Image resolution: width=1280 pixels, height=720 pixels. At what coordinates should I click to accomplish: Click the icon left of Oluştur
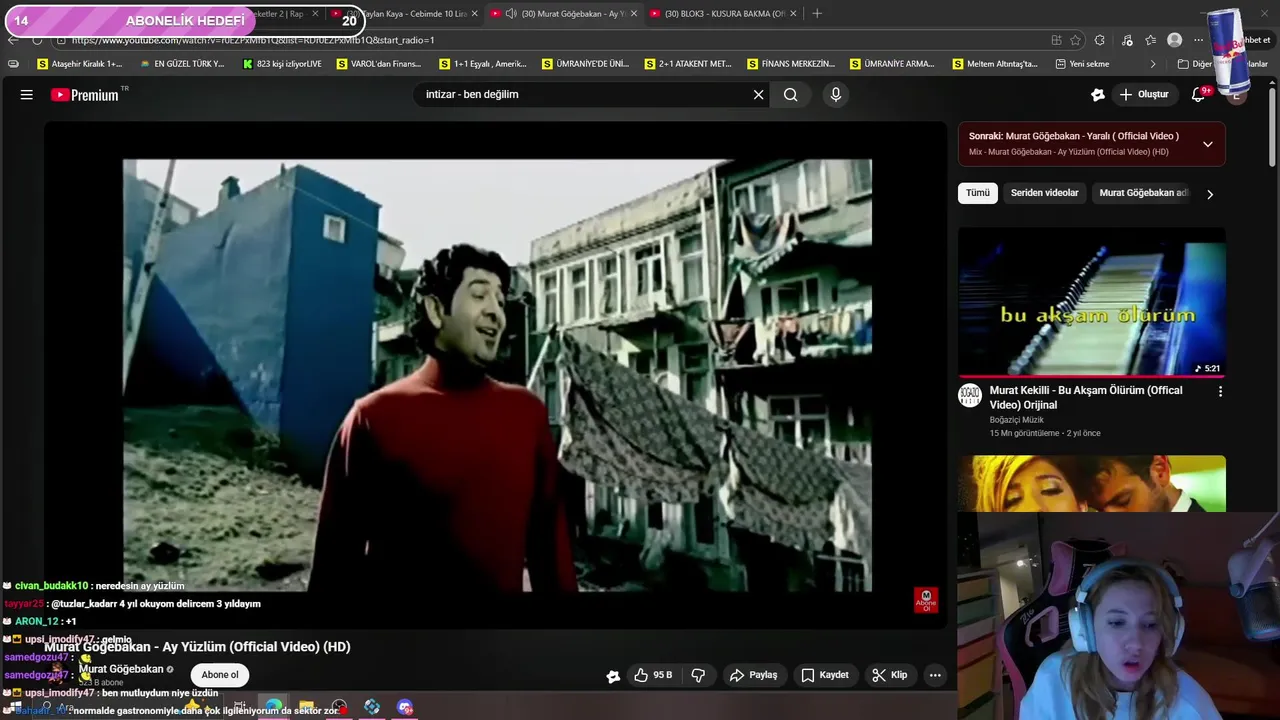(1098, 95)
